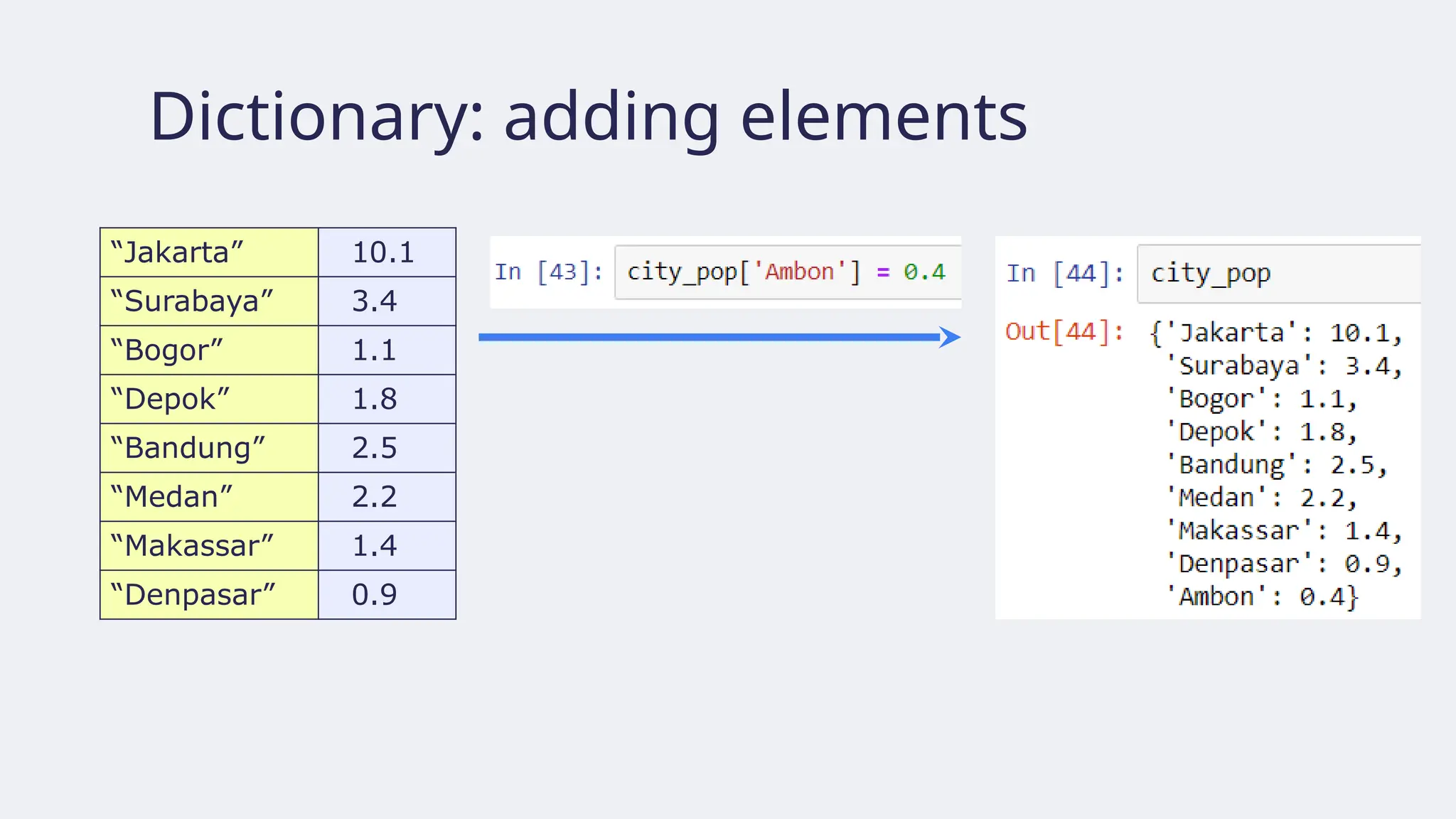Select the 2.5 value cell

pyautogui.click(x=387, y=449)
